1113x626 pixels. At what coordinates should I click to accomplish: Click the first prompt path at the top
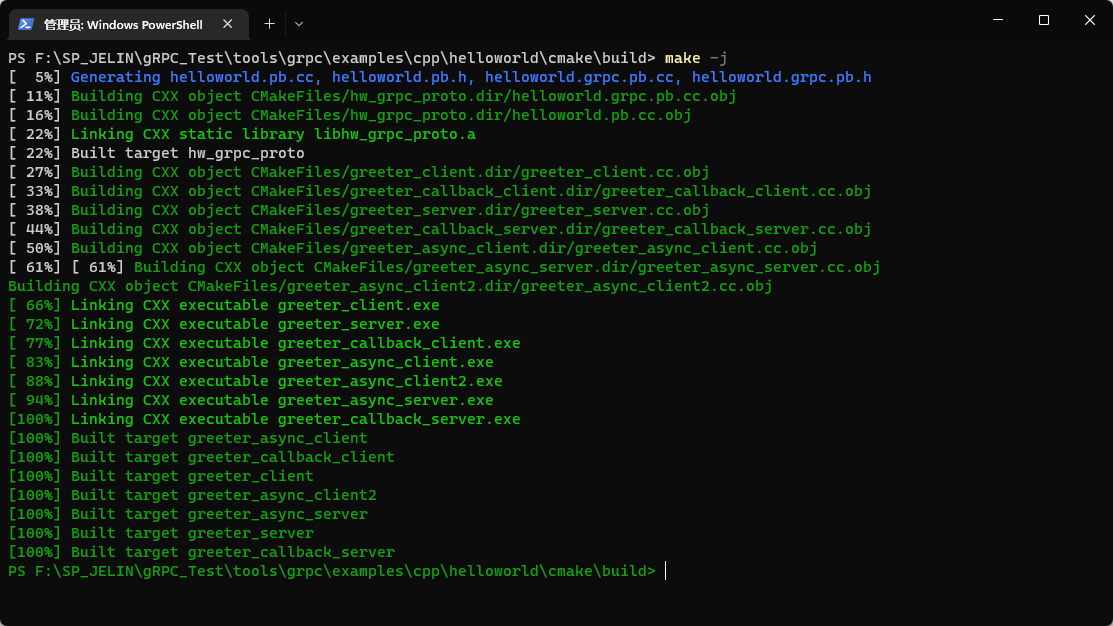330,58
